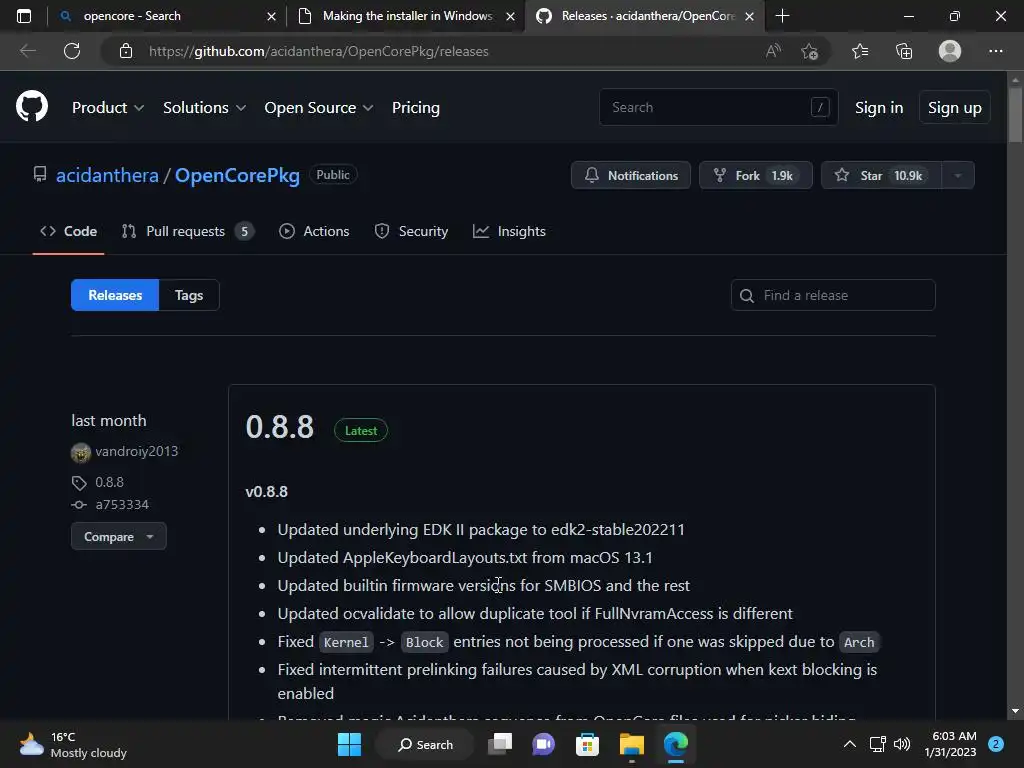Viewport: 1024px width, 768px height.
Task: Open the Chat app on taskbar
Action: click(x=543, y=744)
